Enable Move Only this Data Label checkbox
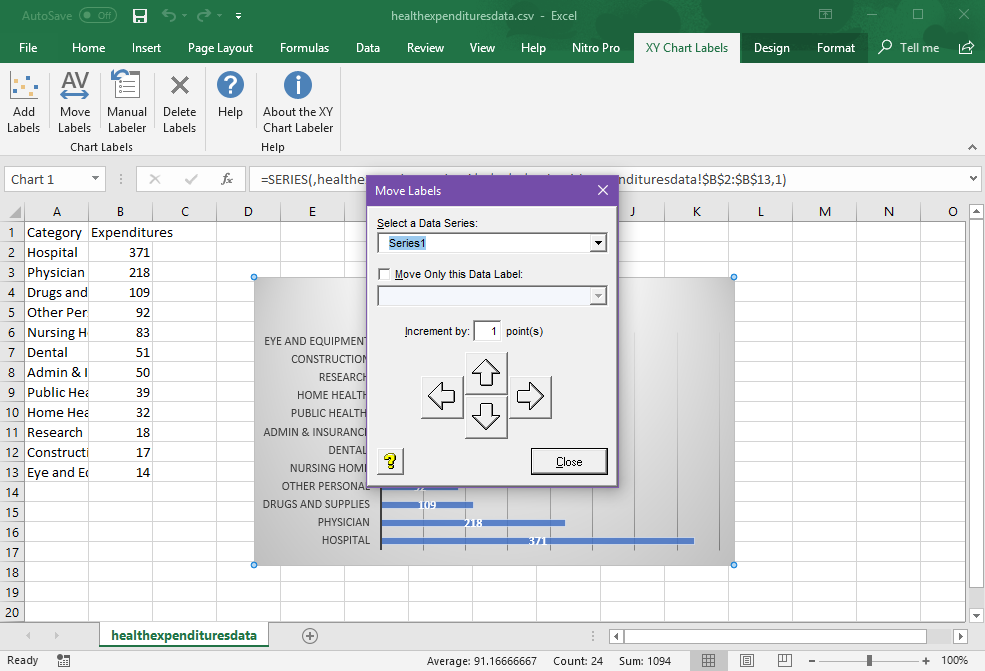 [384, 273]
